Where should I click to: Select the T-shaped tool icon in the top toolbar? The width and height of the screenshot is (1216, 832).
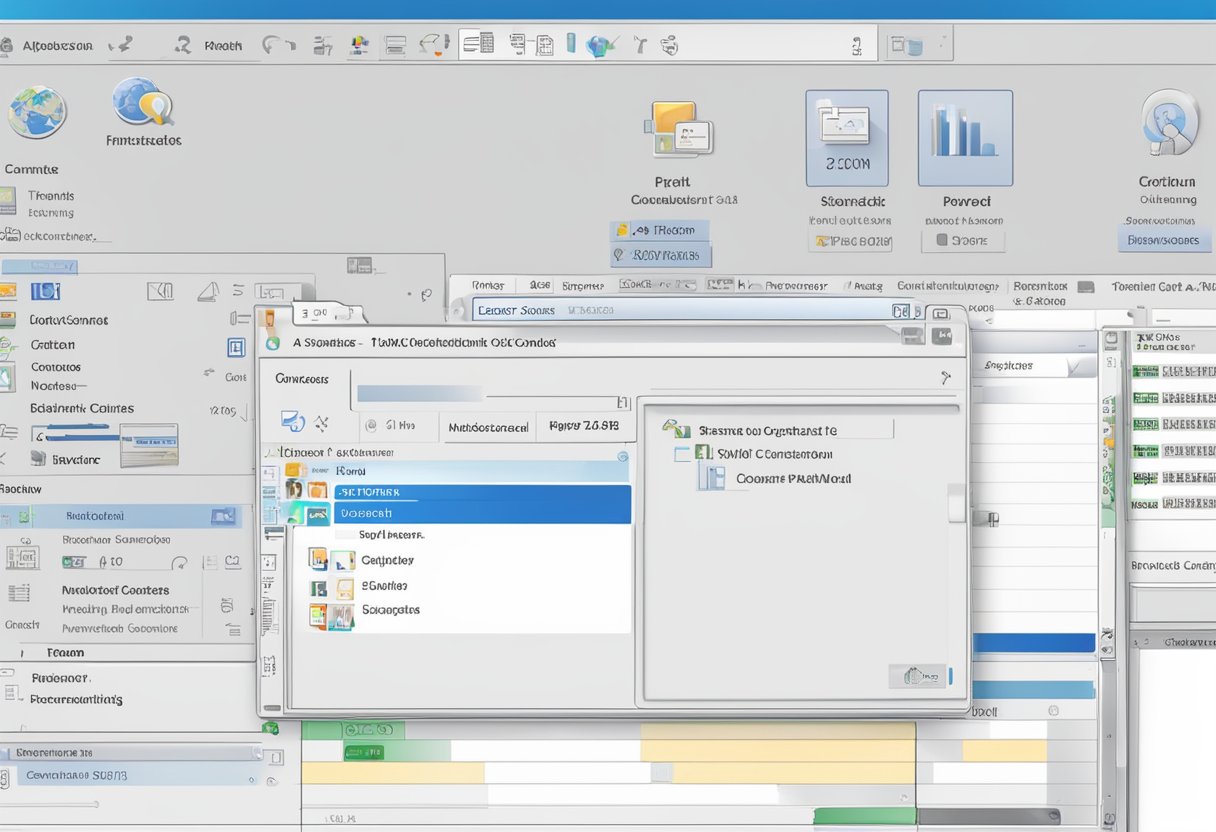point(640,45)
